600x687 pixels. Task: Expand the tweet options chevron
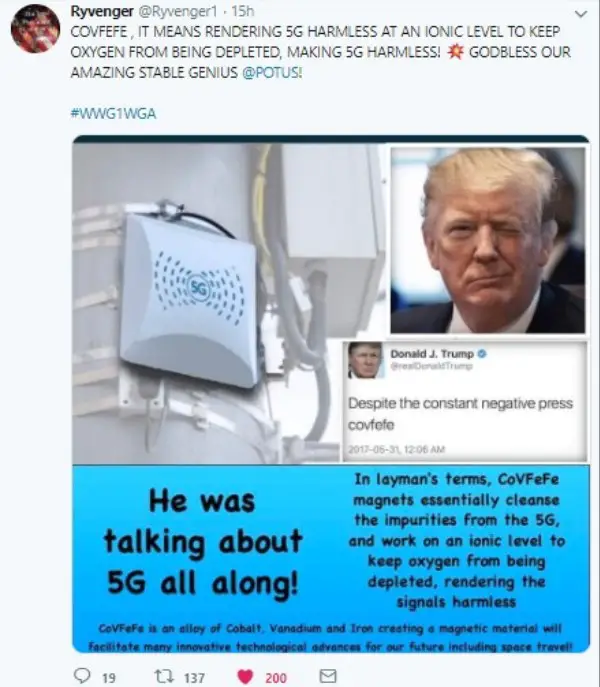tap(581, 14)
